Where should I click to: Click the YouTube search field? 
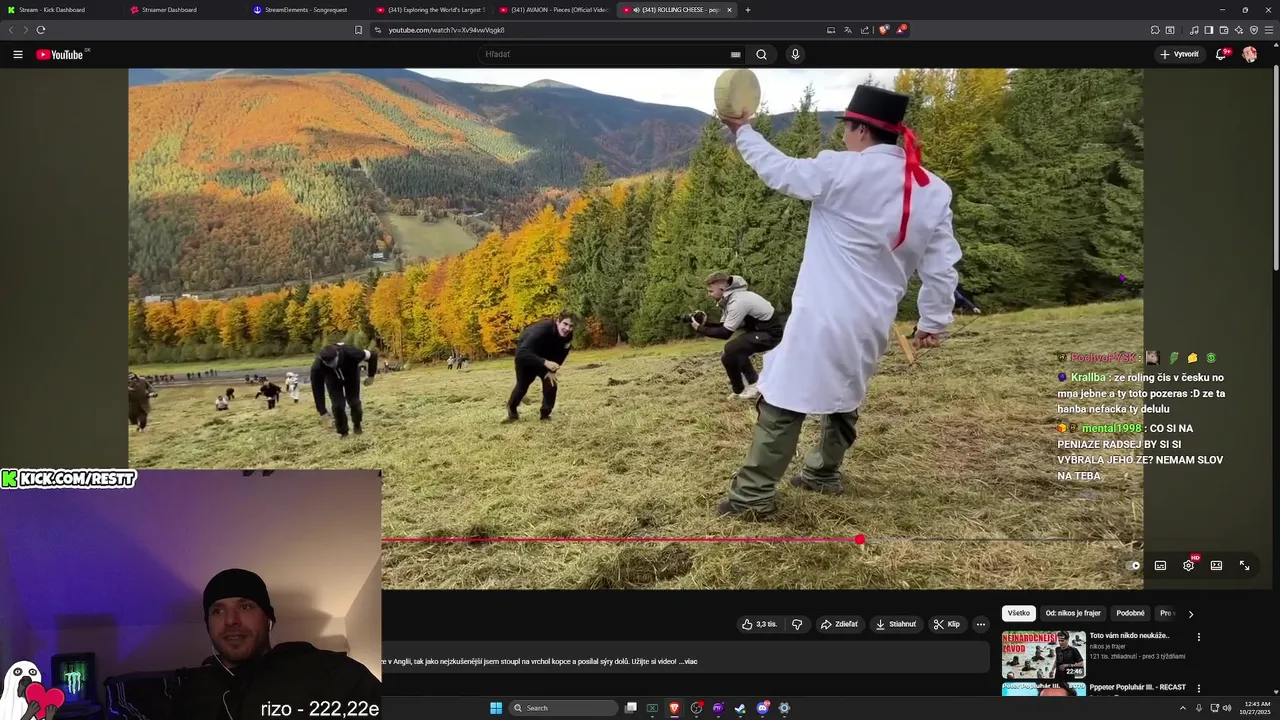pos(605,54)
